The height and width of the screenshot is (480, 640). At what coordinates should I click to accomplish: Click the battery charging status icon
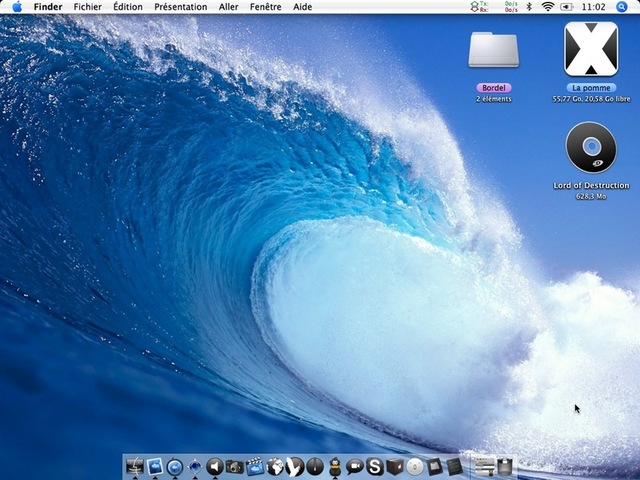(567, 7)
